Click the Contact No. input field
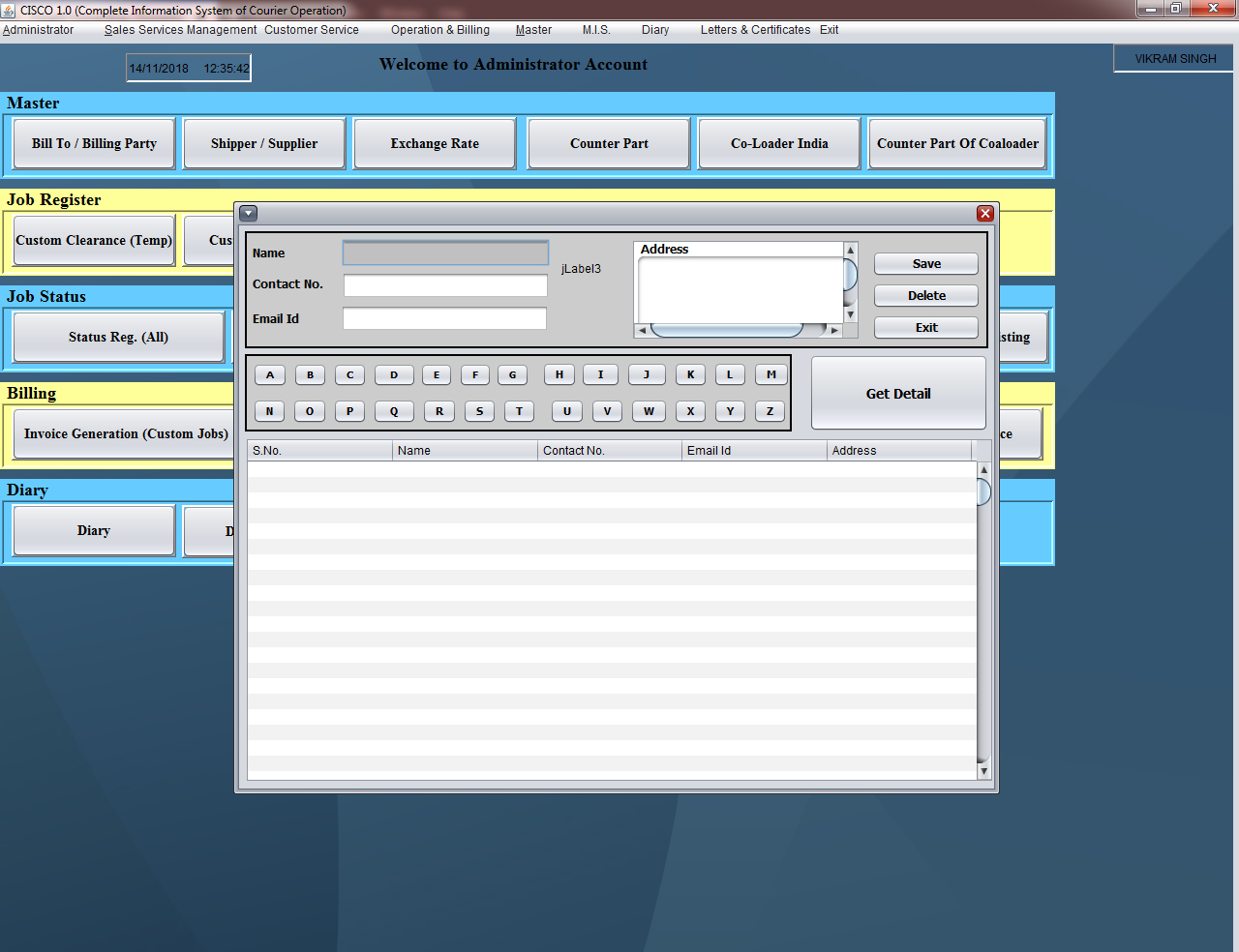The image size is (1239, 952). [445, 286]
